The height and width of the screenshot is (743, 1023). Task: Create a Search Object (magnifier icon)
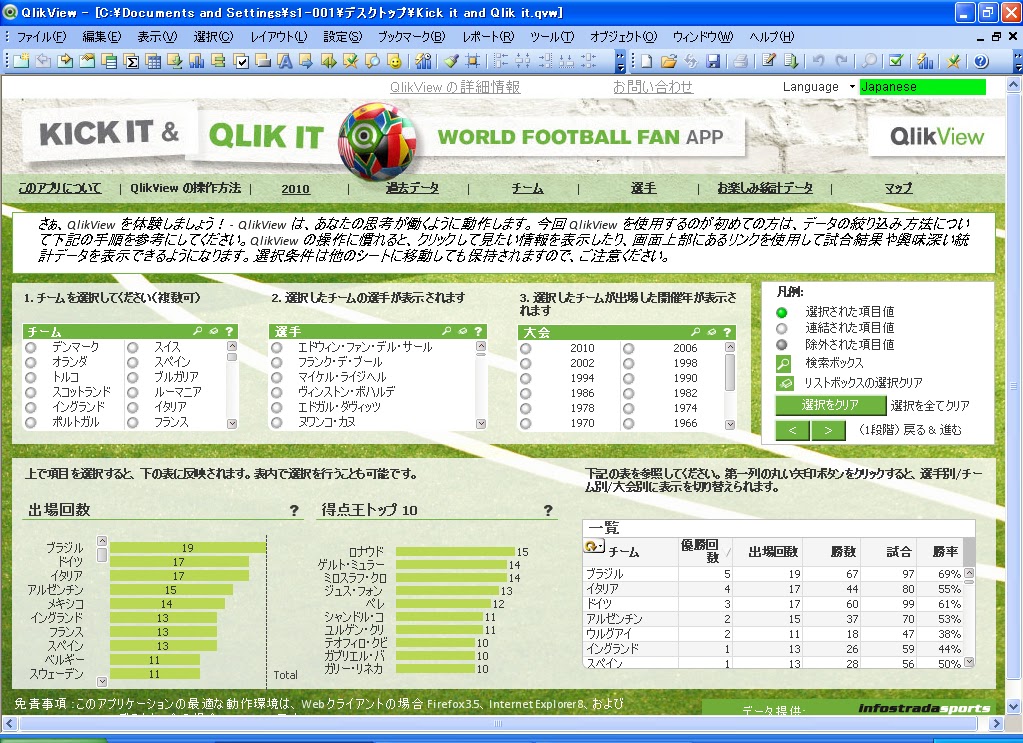pyautogui.click(x=373, y=61)
